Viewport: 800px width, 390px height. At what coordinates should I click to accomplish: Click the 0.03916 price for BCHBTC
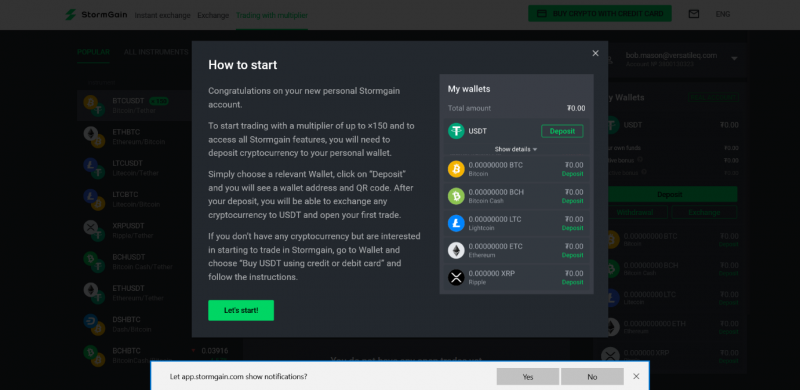click(215, 351)
